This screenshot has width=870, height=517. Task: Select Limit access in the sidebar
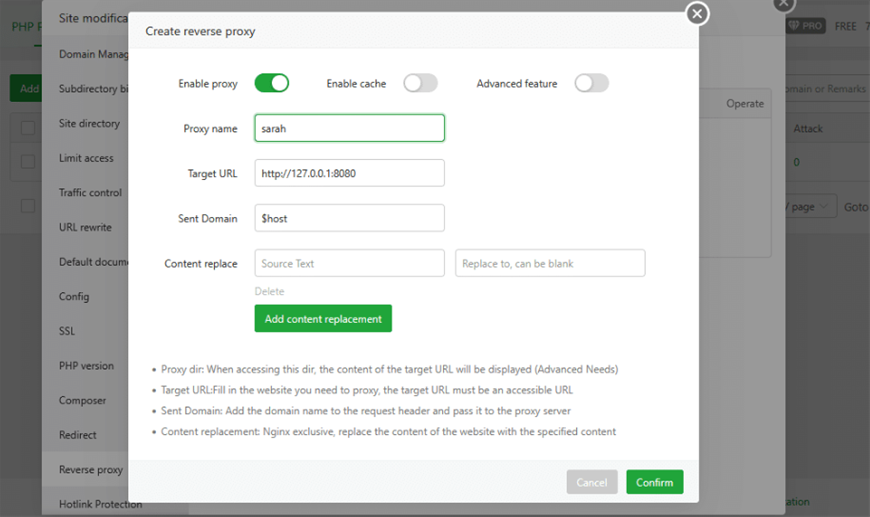pyautogui.click(x=86, y=158)
